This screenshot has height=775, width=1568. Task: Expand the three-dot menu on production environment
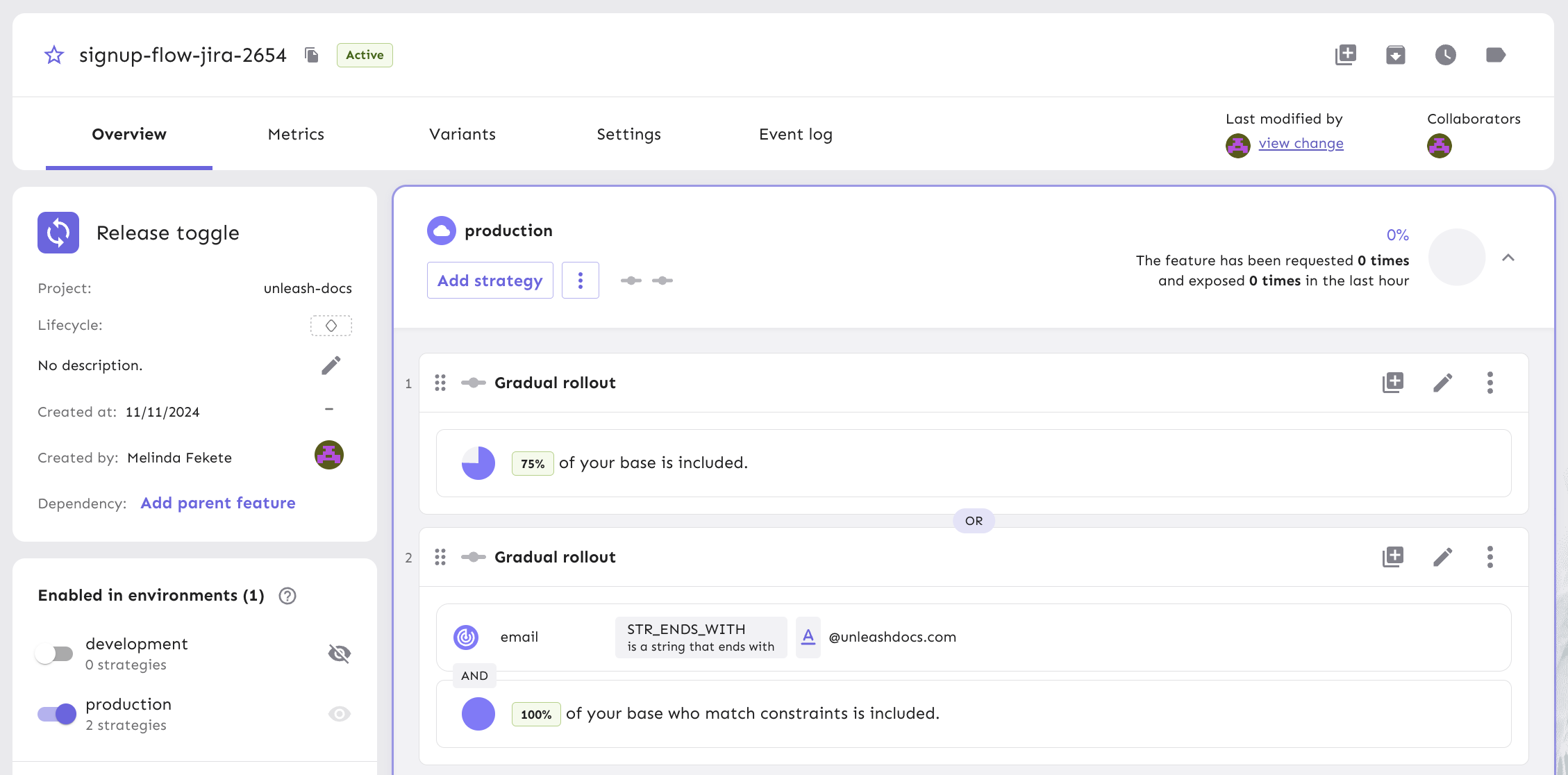click(580, 280)
